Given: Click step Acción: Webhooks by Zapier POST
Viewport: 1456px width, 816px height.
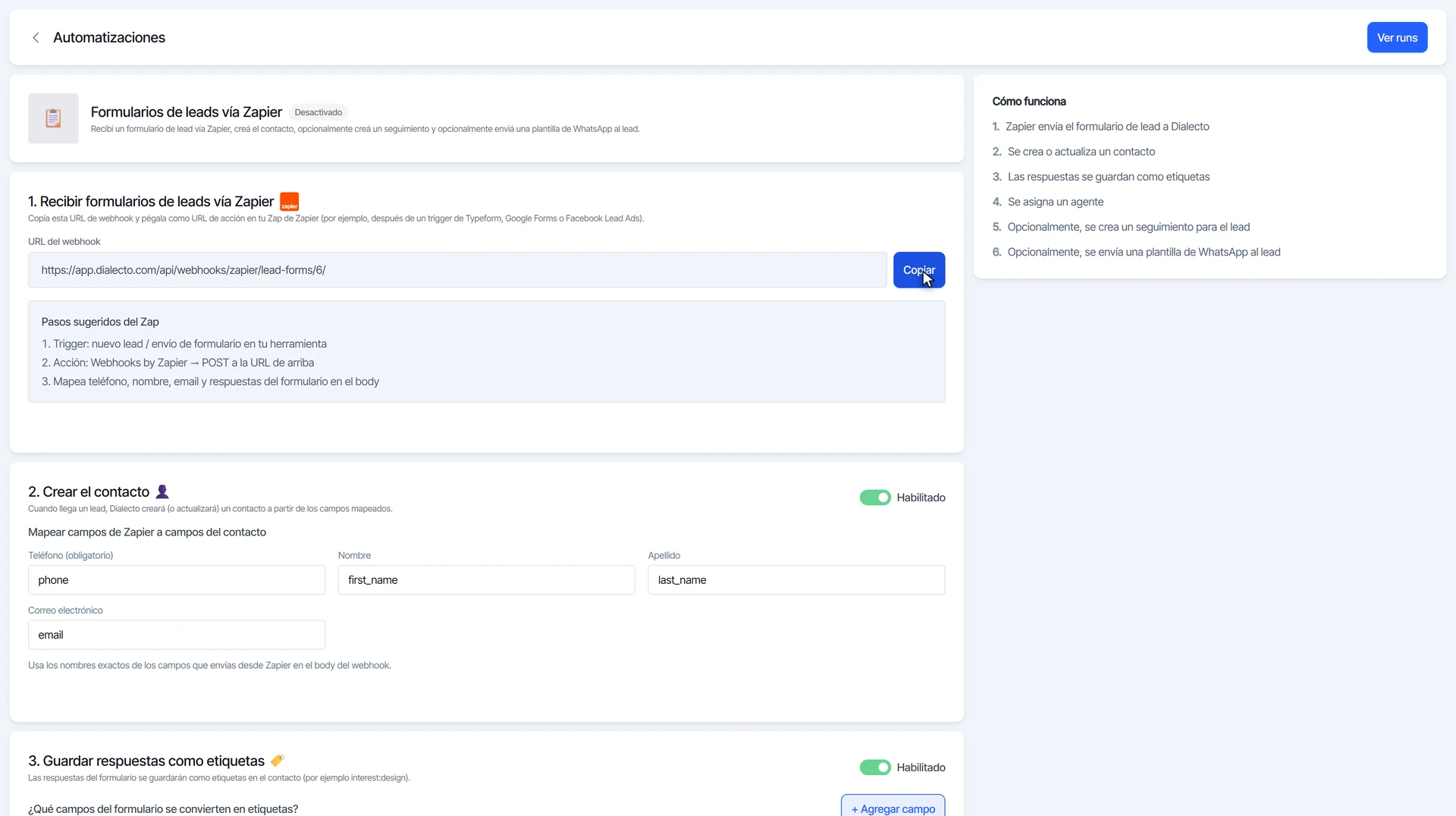Looking at the screenshot, I should point(178,363).
